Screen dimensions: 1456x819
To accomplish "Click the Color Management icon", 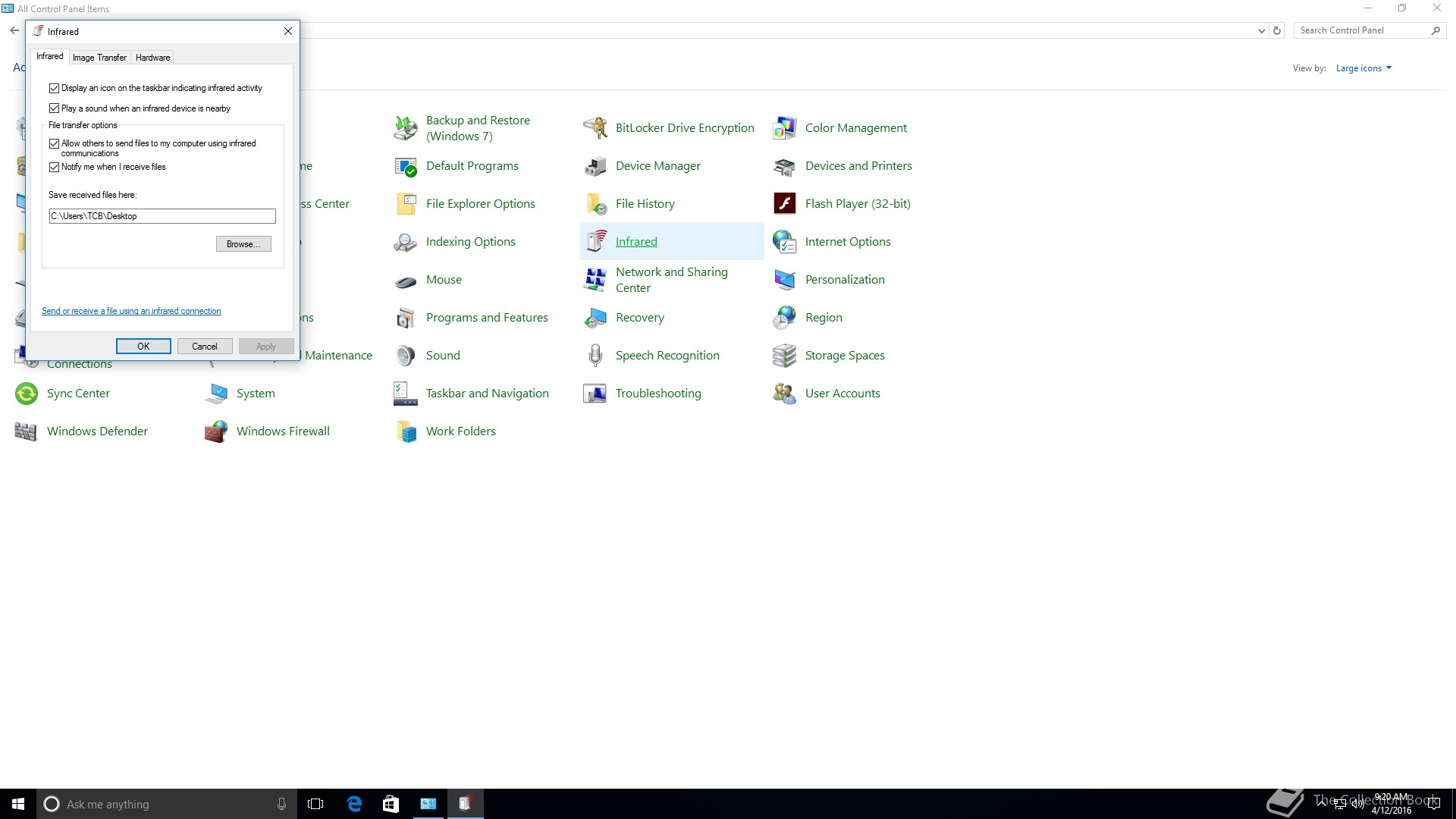I will [785, 128].
